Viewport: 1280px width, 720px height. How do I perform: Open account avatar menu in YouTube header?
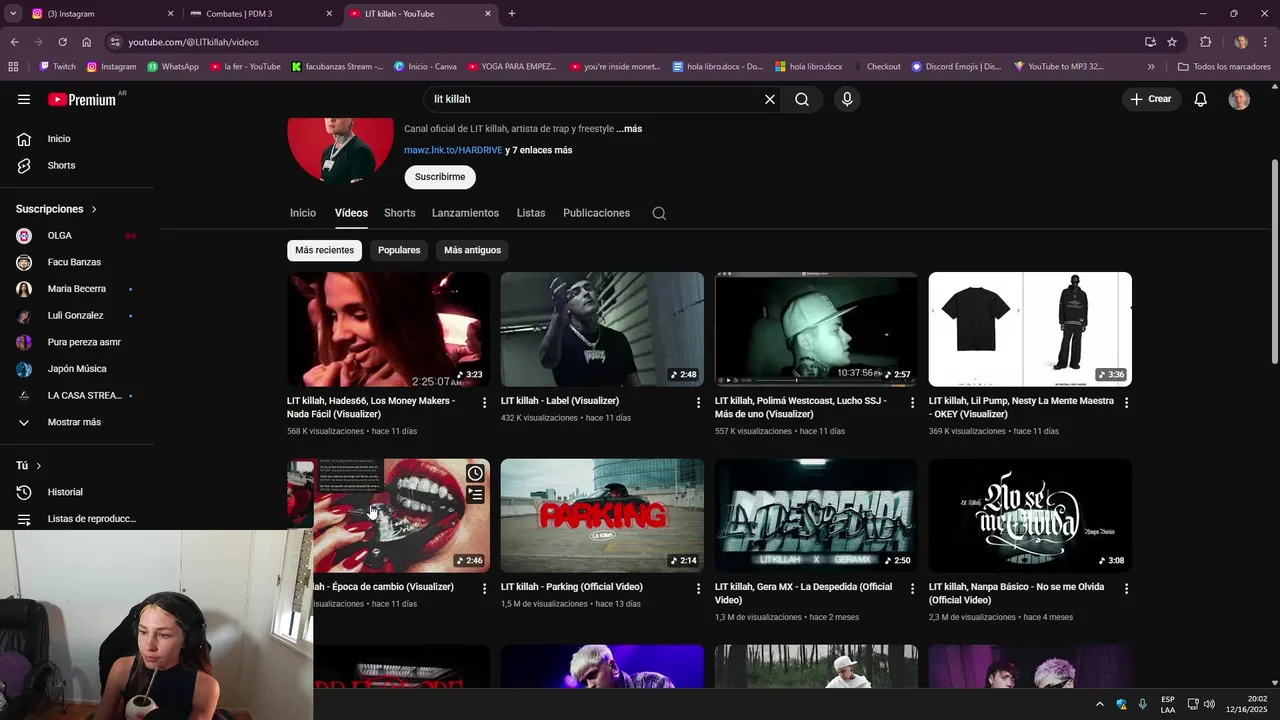click(1239, 99)
